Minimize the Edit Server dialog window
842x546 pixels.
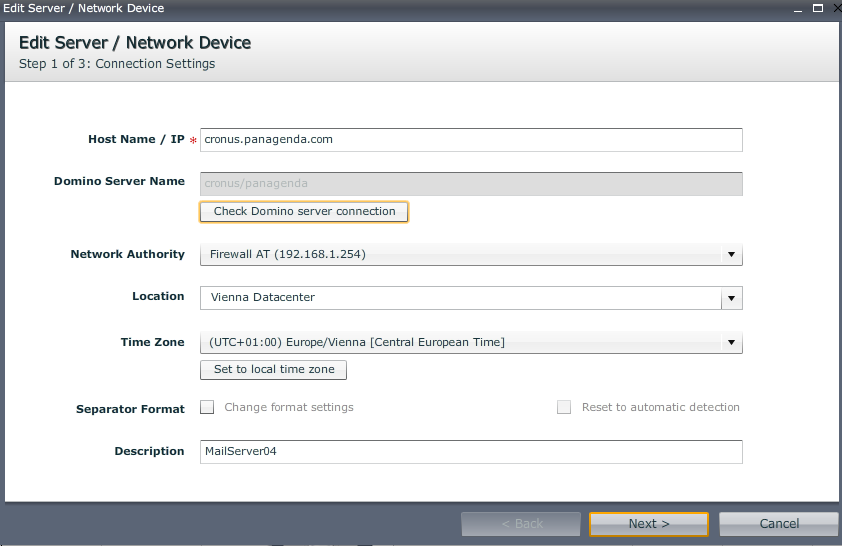pyautogui.click(x=798, y=8)
